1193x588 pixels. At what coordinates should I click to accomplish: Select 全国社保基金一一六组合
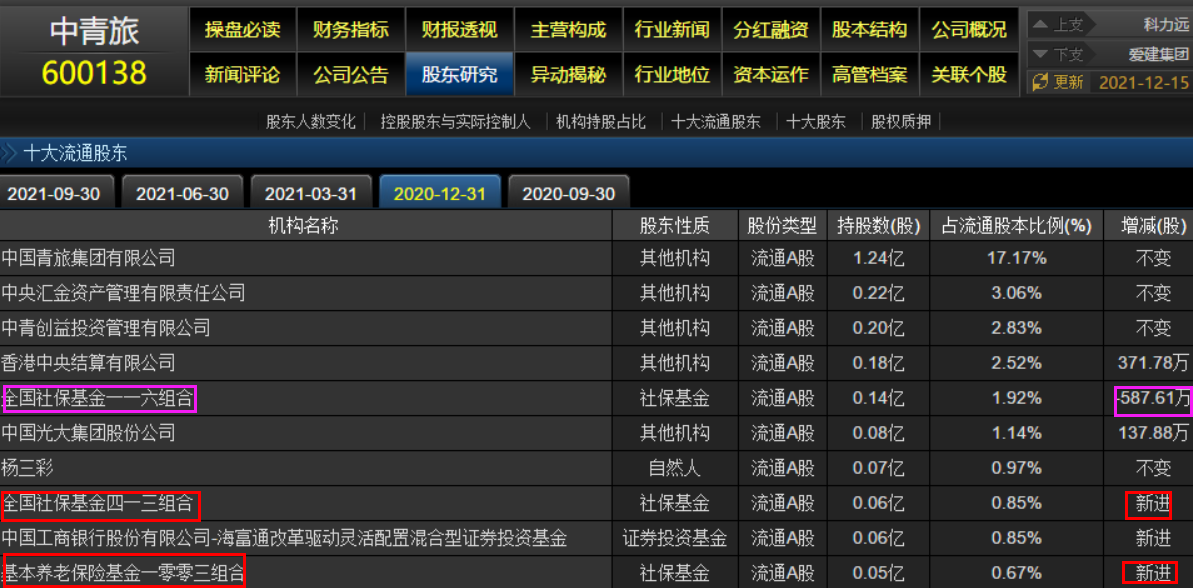click(x=99, y=398)
